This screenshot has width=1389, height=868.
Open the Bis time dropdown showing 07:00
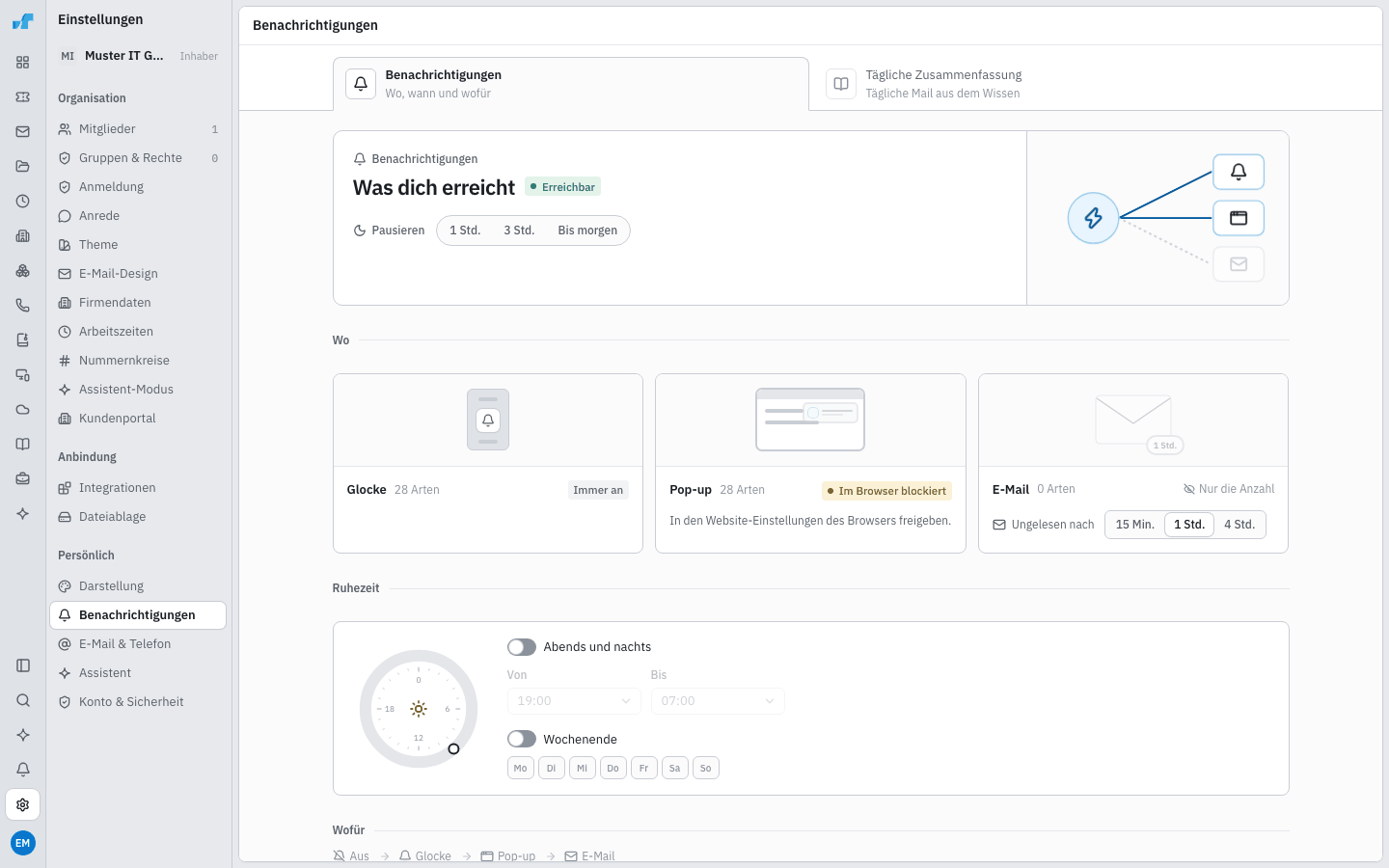tap(718, 701)
